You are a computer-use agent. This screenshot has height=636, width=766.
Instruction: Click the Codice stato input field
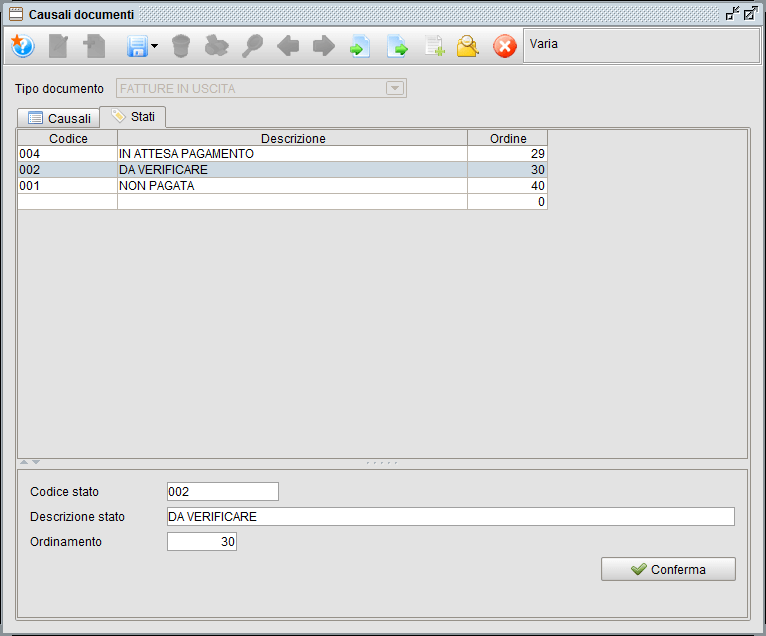pos(222,492)
